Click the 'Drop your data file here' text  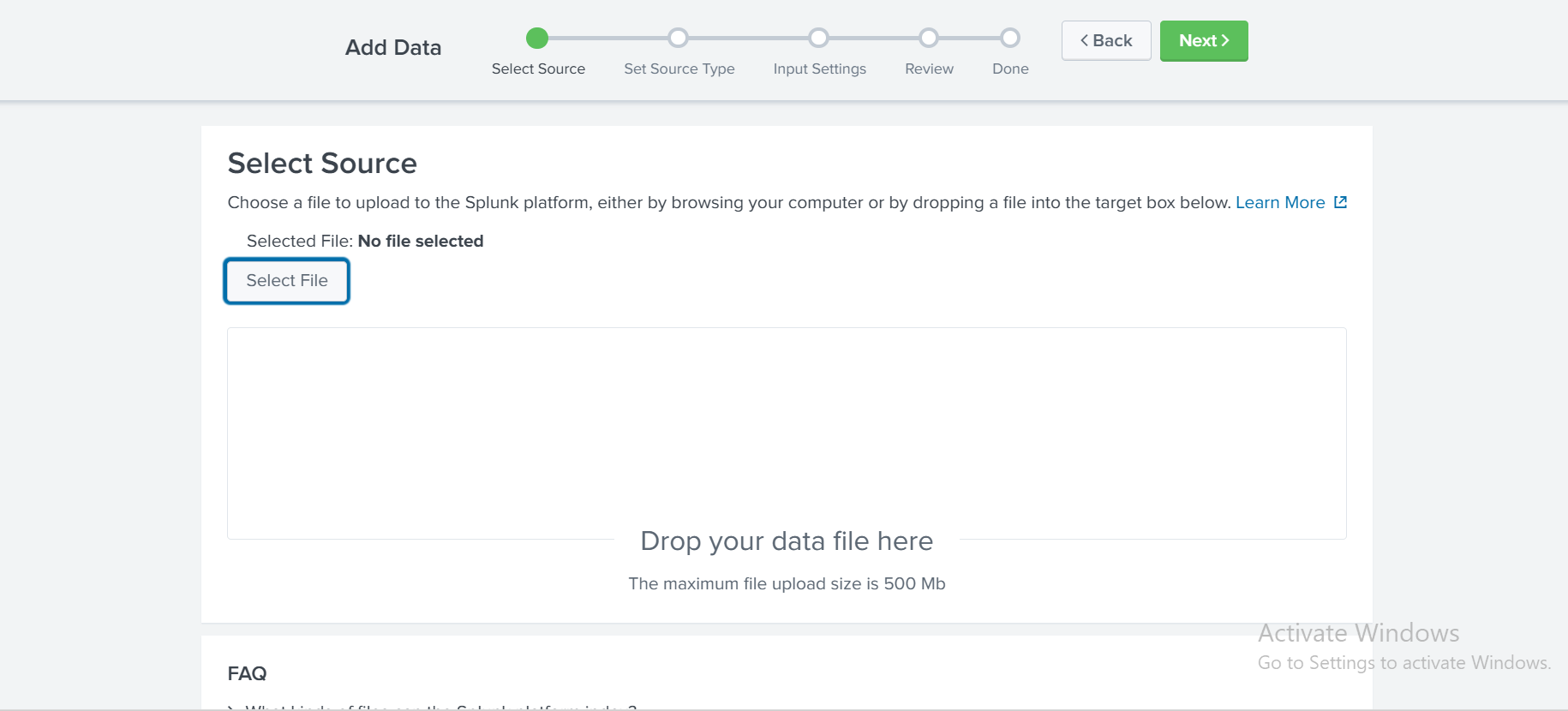(x=787, y=541)
